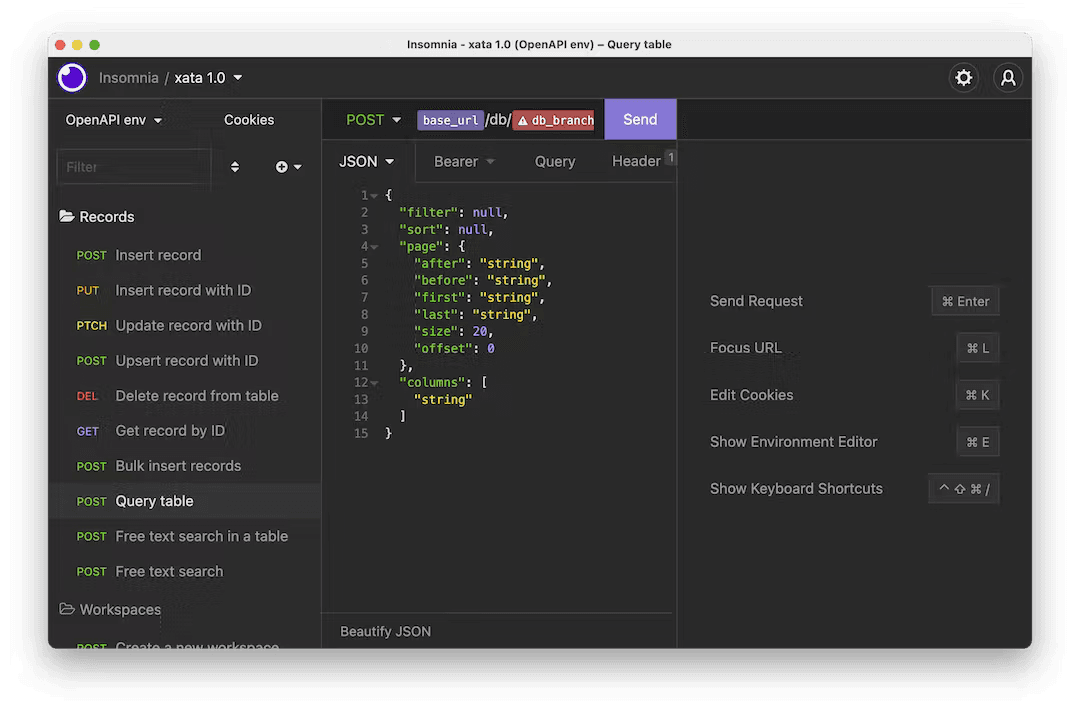
Task: Open settings via the gear icon
Action: point(964,77)
